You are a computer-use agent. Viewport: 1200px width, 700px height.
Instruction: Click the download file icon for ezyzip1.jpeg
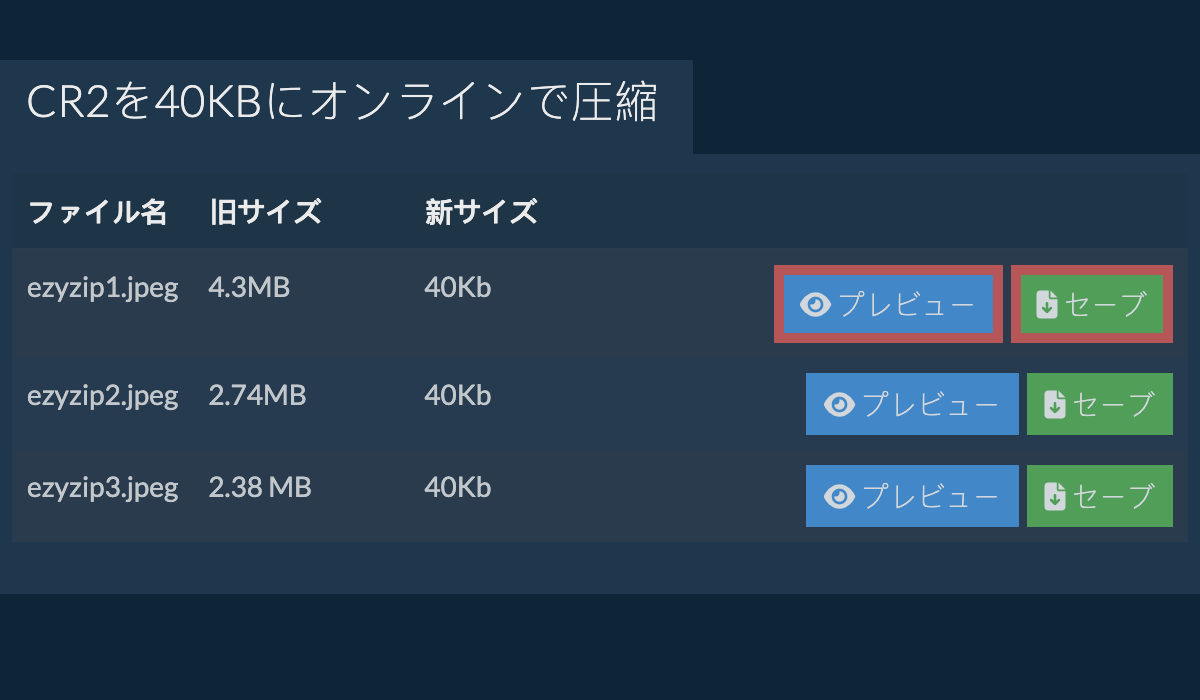[x=1046, y=304]
